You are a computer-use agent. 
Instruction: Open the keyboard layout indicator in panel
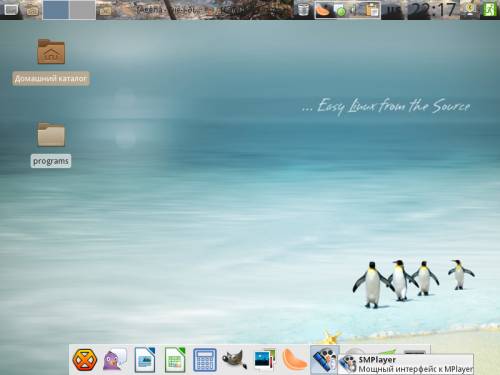click(394, 10)
